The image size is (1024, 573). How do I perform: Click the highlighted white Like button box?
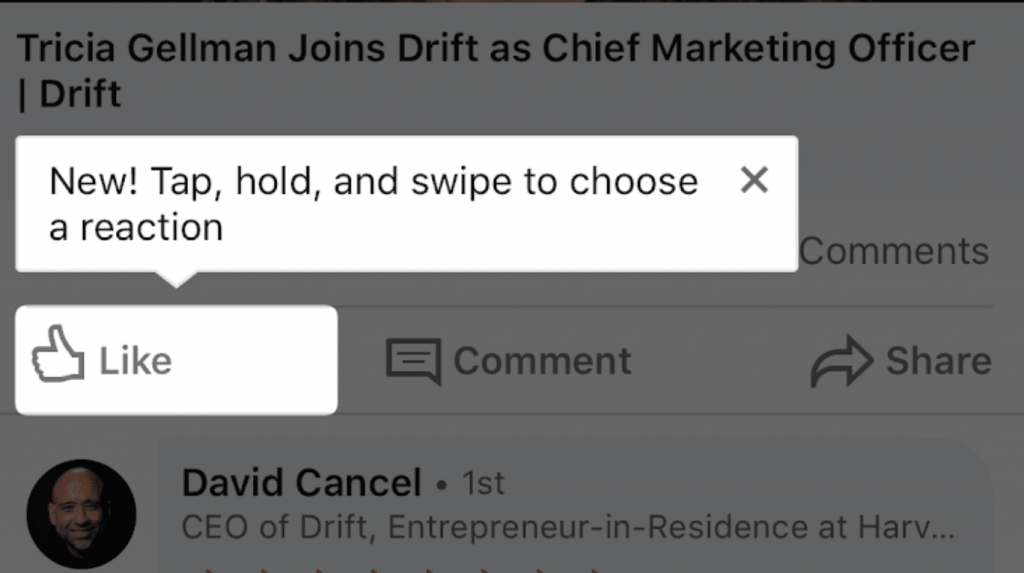tap(176, 360)
